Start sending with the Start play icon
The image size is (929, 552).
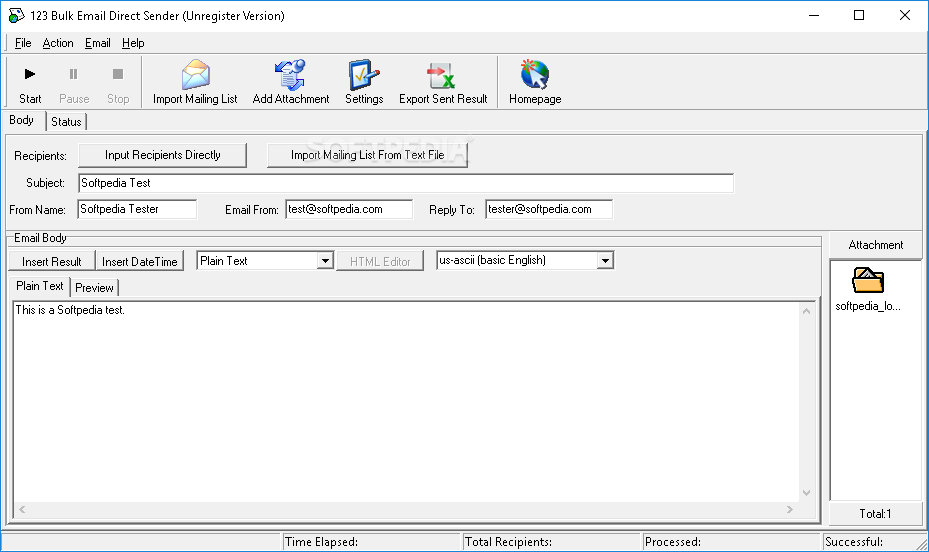[x=30, y=74]
